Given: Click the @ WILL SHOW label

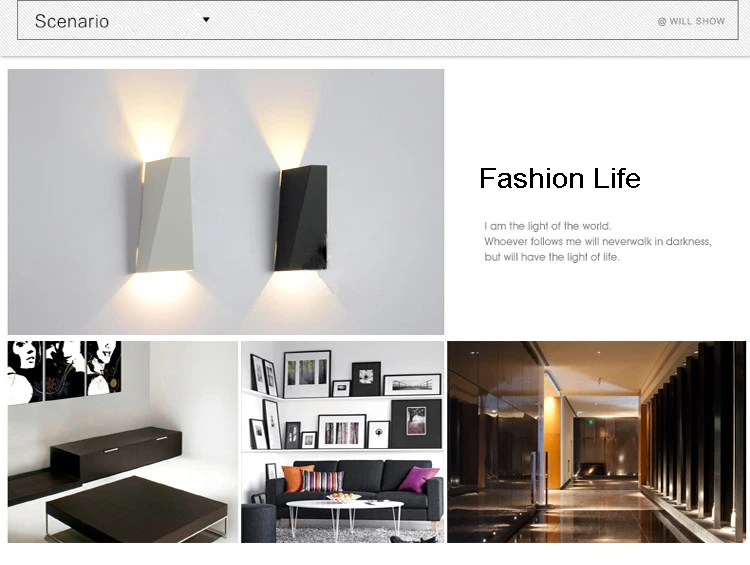Looking at the screenshot, I should 691,21.
